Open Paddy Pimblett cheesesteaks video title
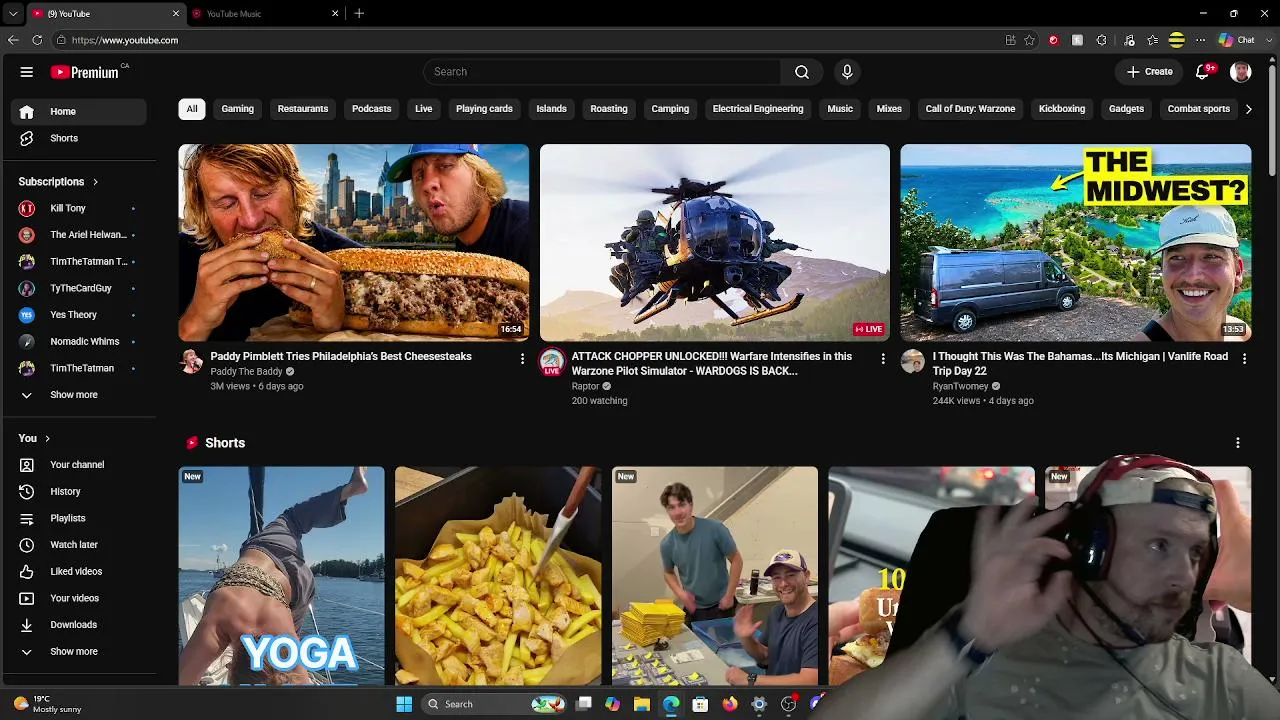Image resolution: width=1280 pixels, height=720 pixels. click(341, 357)
